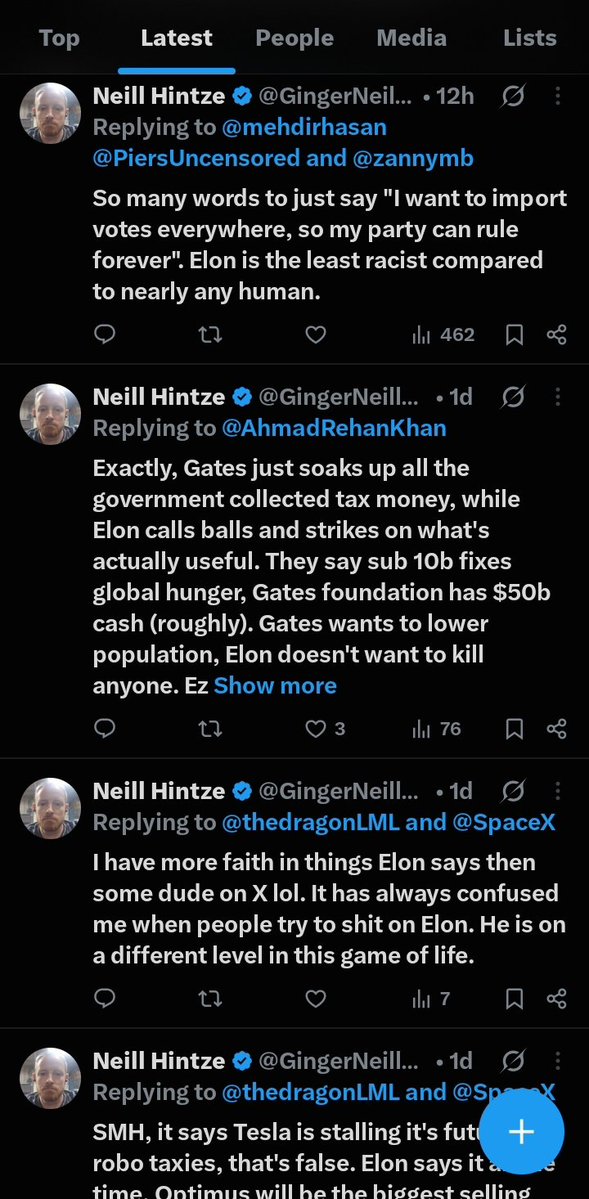This screenshot has height=1199, width=589.
Task: Switch to the People tab
Action: click(x=294, y=38)
